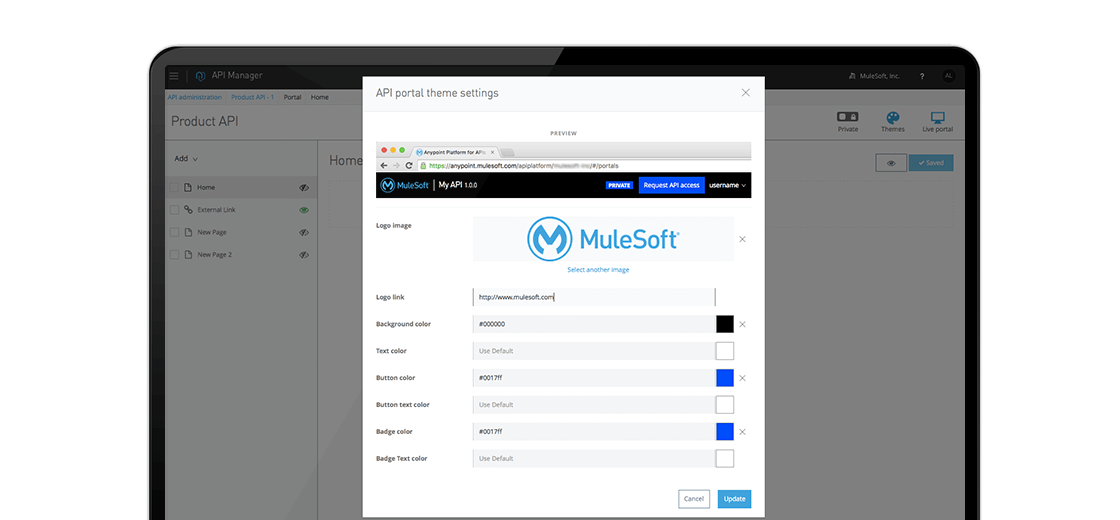The height and width of the screenshot is (520, 1120).
Task: Click the Logo link input field
Action: 594,297
